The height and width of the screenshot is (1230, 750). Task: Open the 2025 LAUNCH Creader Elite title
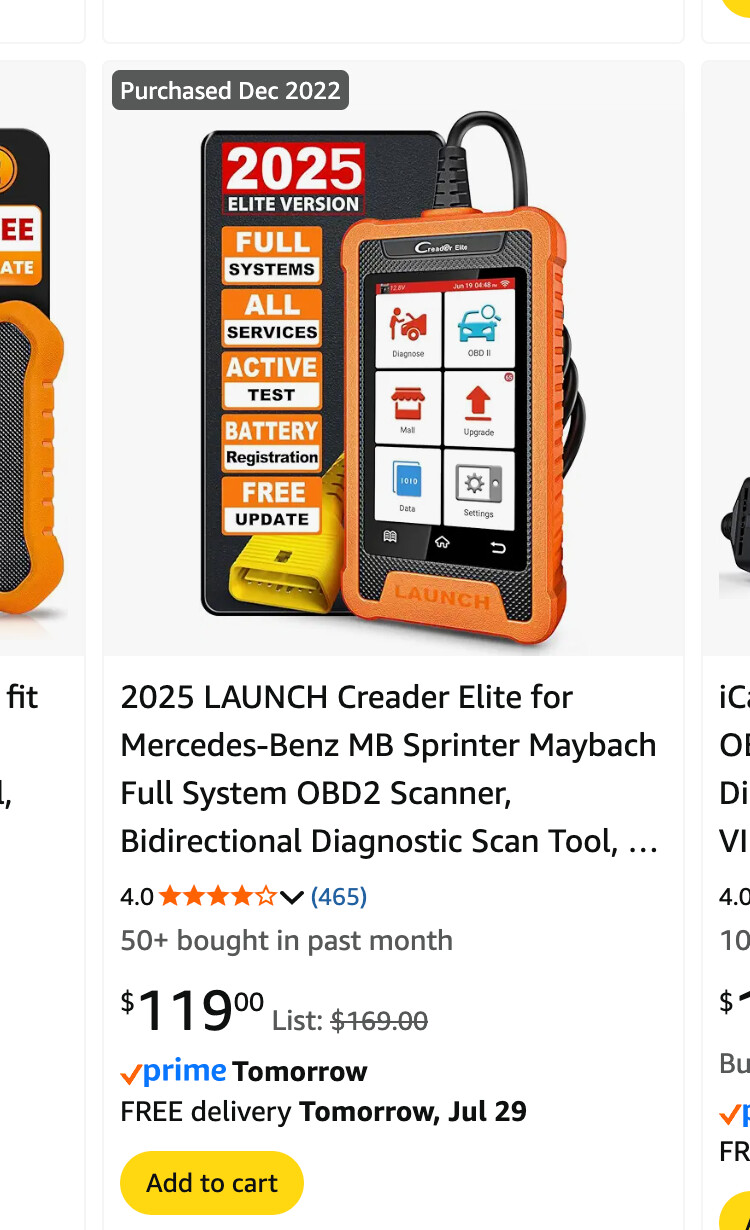pyautogui.click(x=389, y=769)
